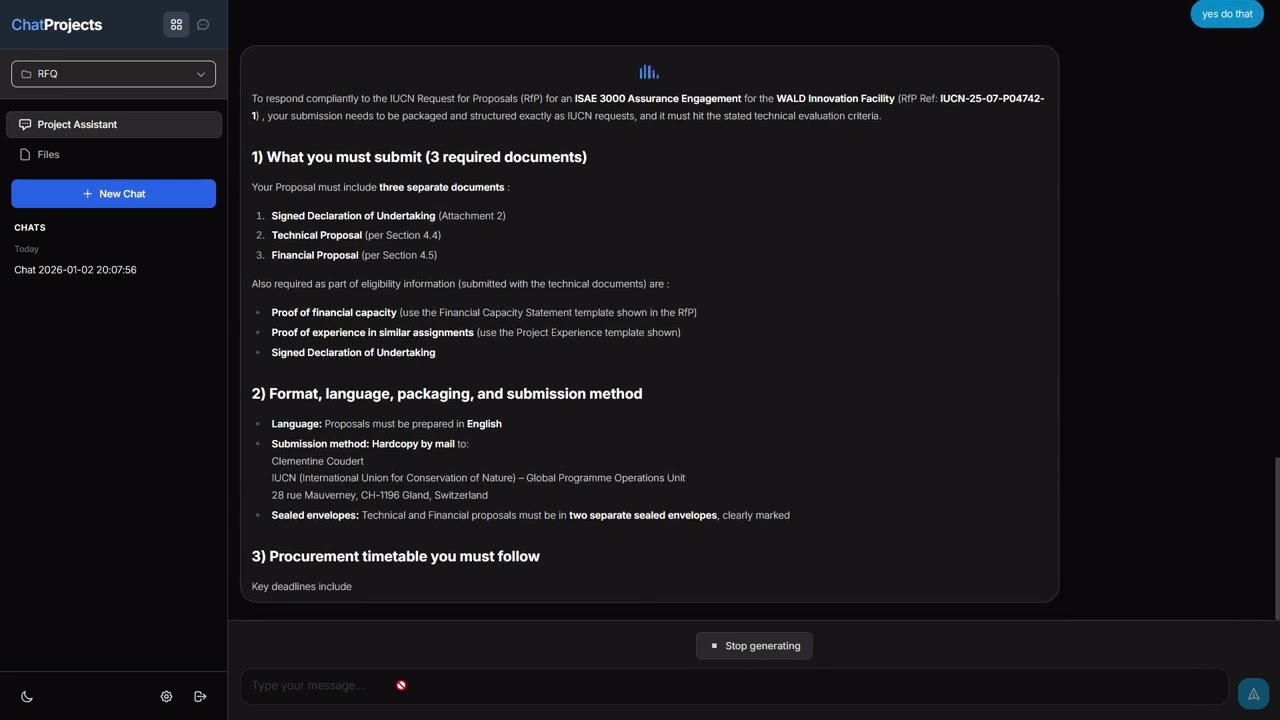The height and width of the screenshot is (720, 1280).
Task: Click the chevron arrow on RFQ selector
Action: 201,74
